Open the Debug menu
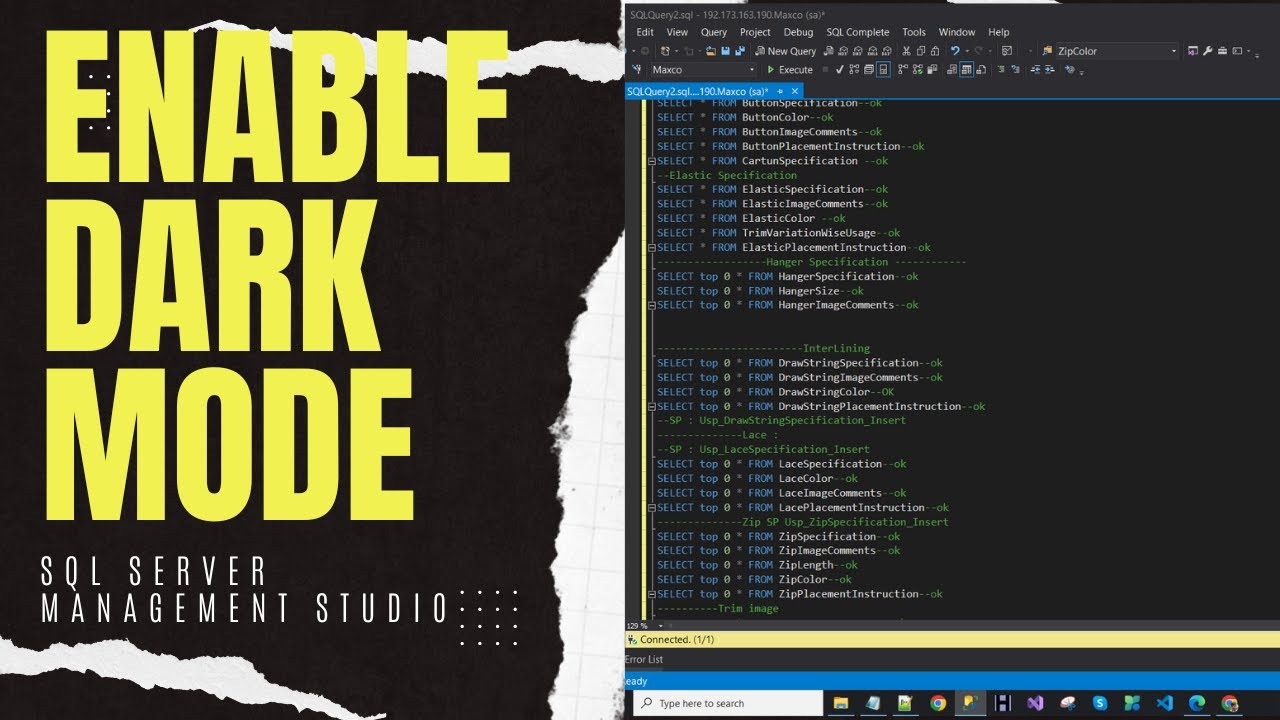 798,32
